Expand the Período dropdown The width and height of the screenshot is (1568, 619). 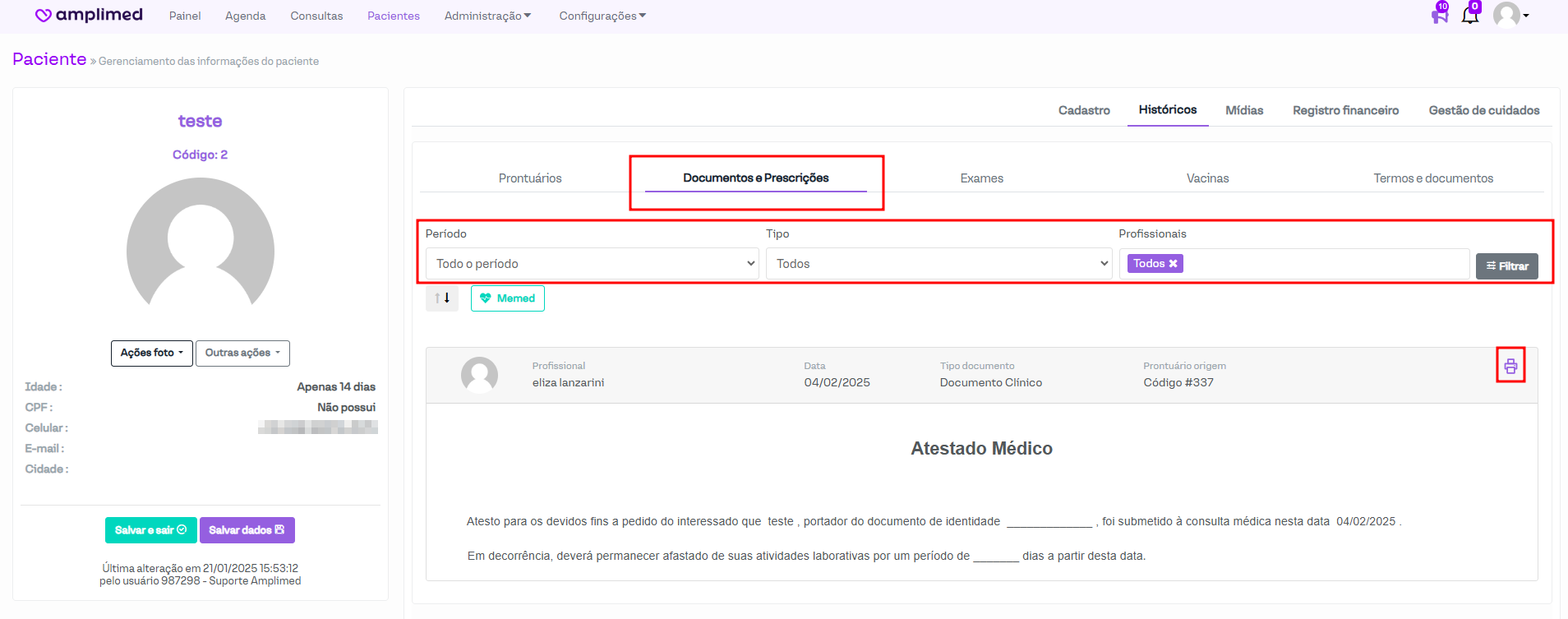[x=592, y=264]
